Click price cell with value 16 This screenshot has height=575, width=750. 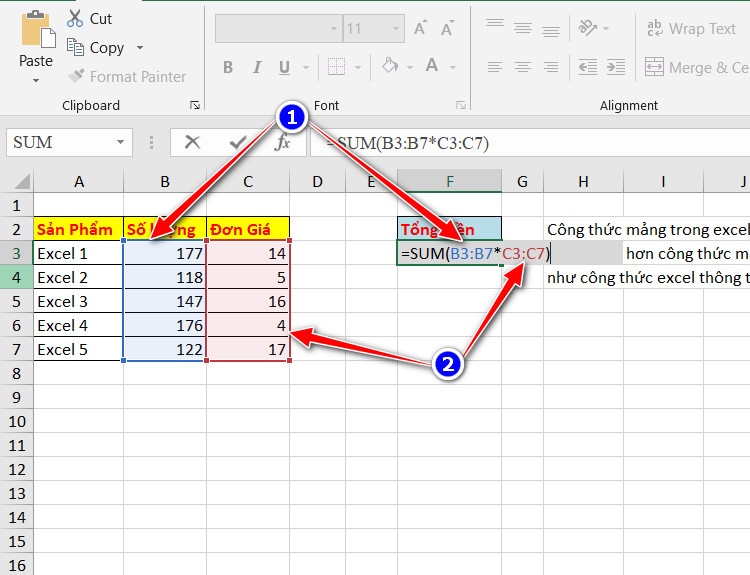[x=248, y=301]
